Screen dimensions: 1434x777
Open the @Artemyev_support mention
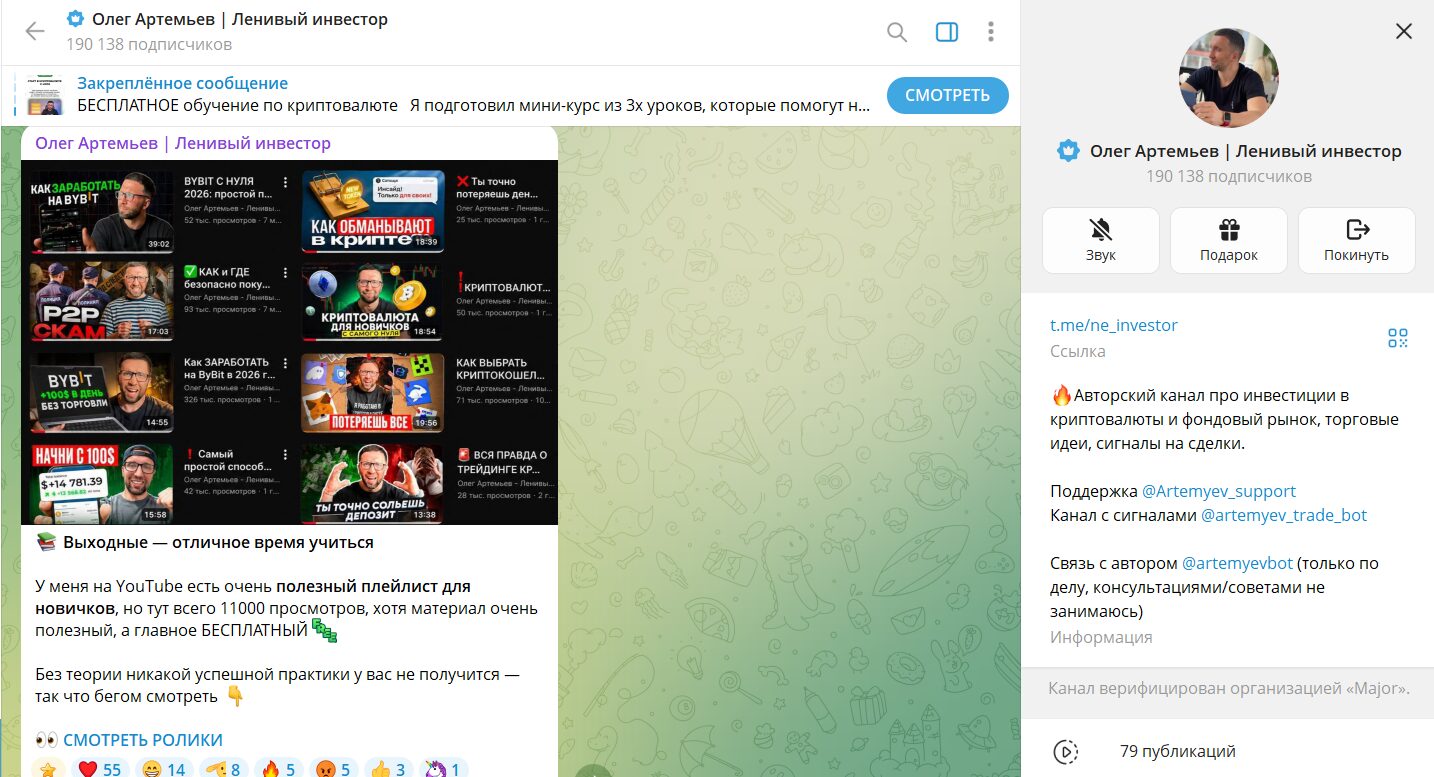(1218, 491)
